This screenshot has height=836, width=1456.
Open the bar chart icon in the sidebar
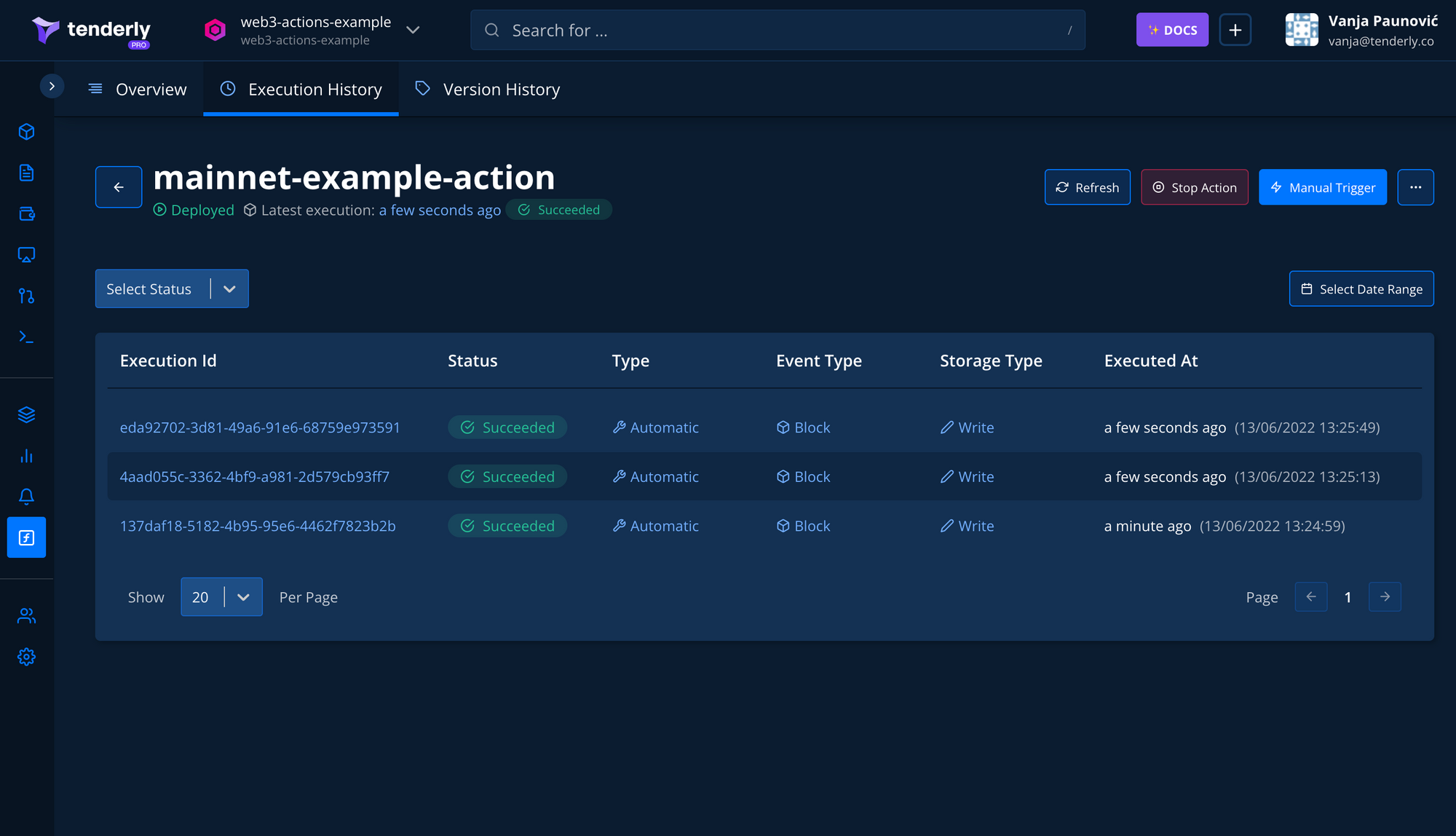click(x=26, y=456)
